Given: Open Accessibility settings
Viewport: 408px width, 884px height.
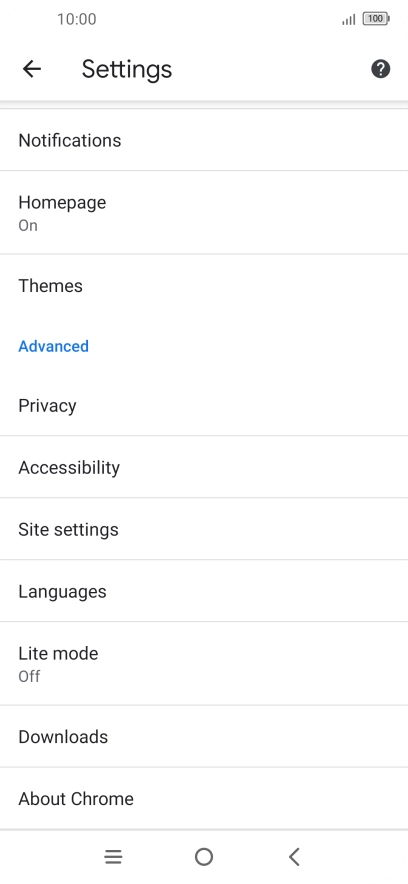Looking at the screenshot, I should click(x=204, y=467).
